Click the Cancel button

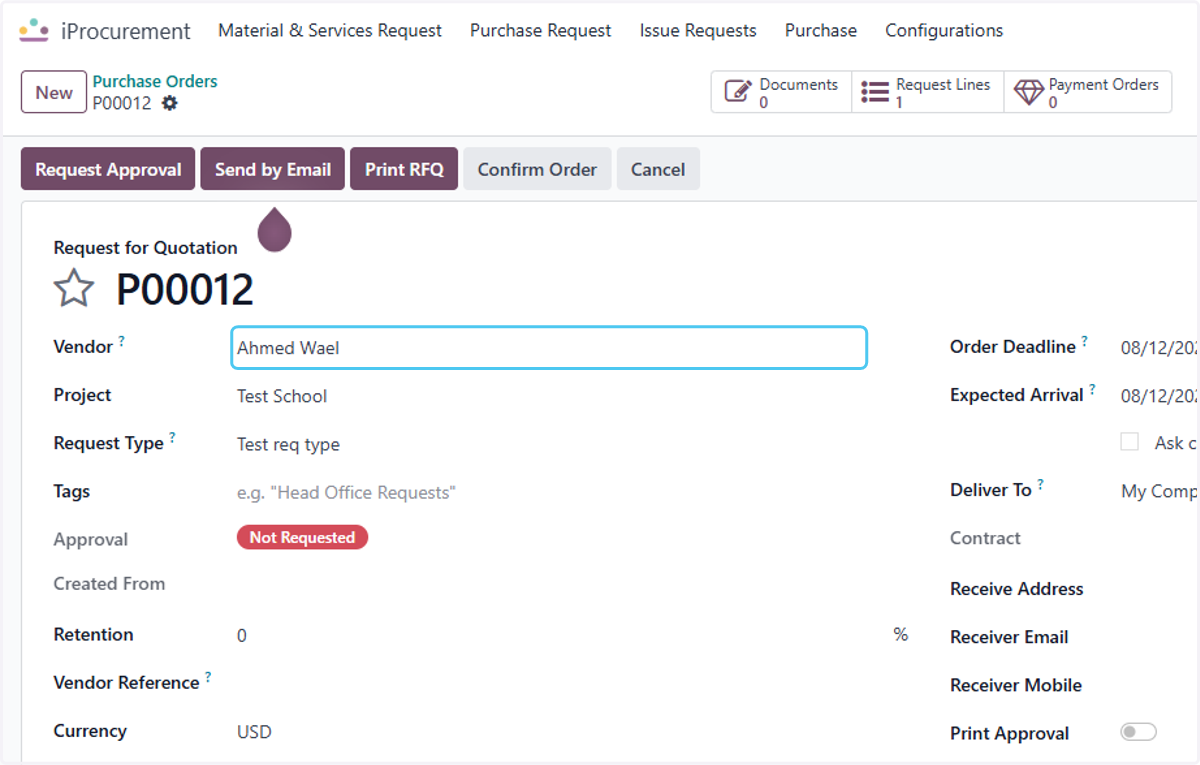[658, 169]
